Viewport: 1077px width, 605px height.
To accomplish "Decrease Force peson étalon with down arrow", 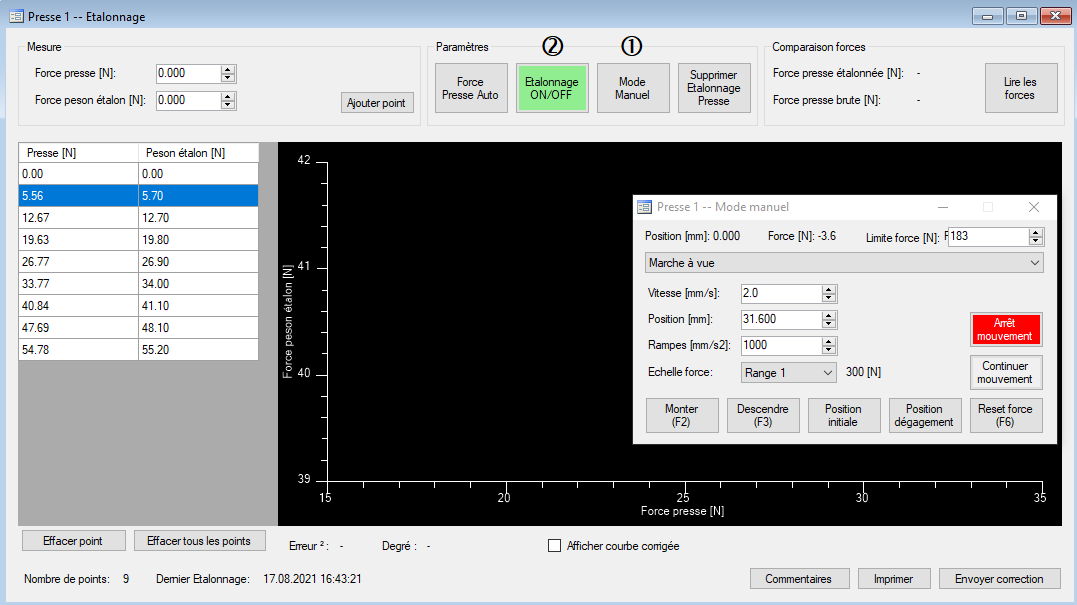I will 228,104.
